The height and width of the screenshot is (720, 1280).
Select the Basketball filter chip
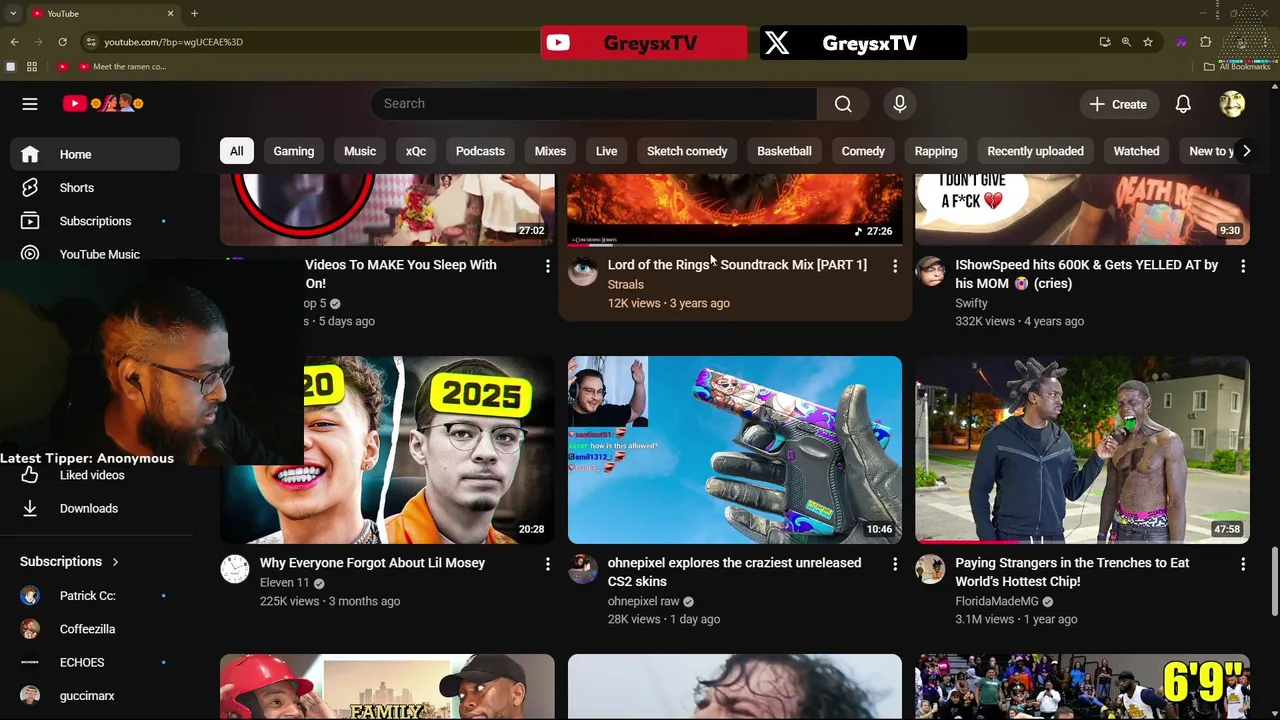(784, 151)
